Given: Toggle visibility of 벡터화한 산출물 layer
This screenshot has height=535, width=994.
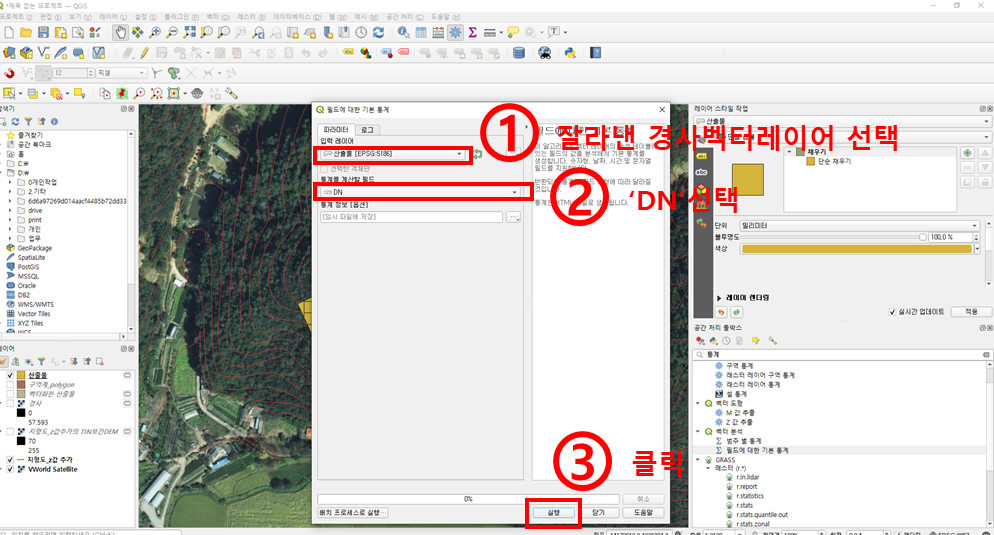Looking at the screenshot, I should click(x=10, y=394).
